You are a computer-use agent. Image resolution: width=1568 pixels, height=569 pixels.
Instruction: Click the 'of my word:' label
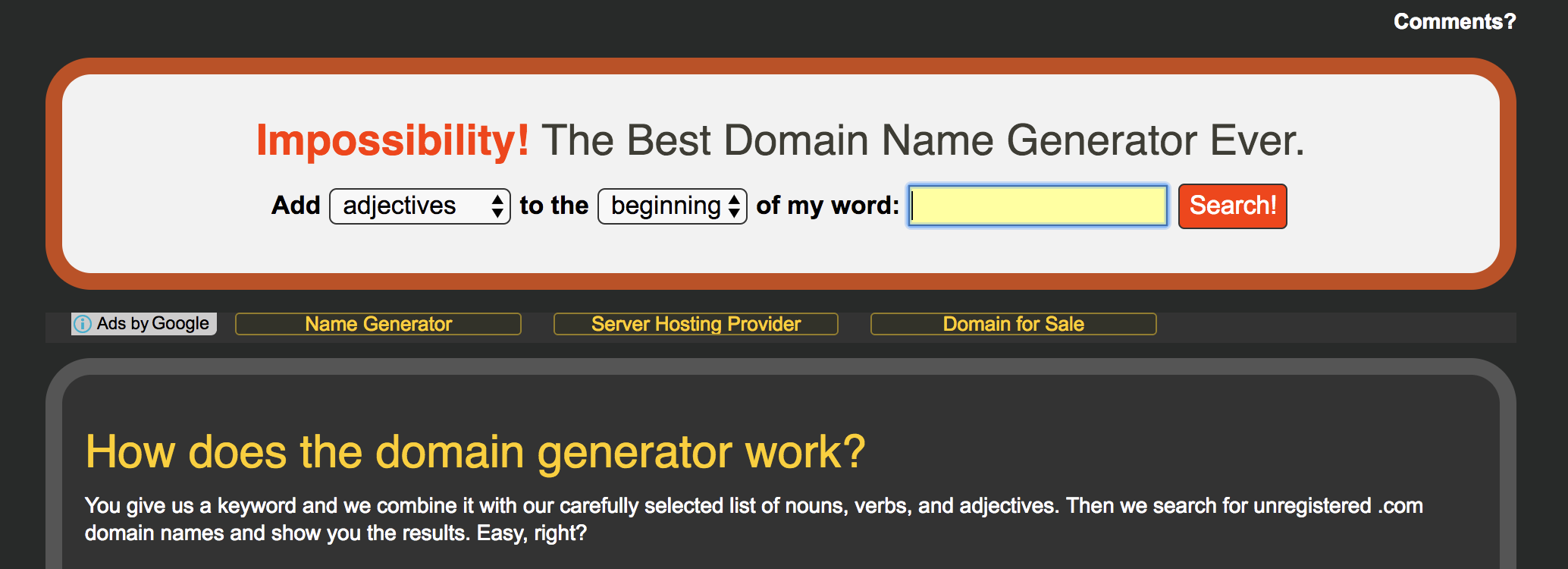828,206
